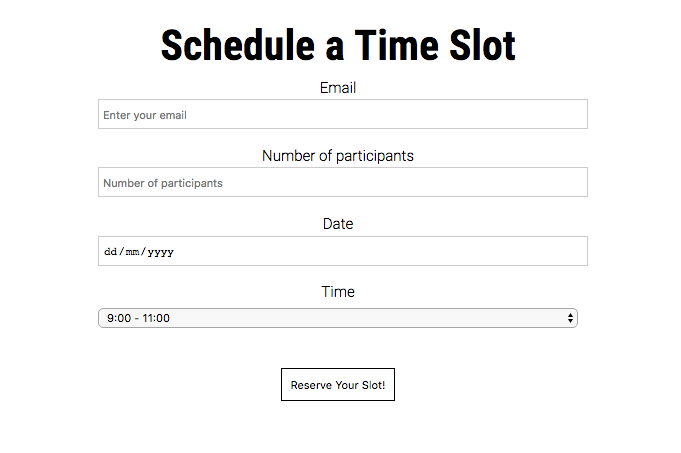Screen dimensions: 681x453
Task: Click the Date label text
Action: pyautogui.click(x=338, y=224)
